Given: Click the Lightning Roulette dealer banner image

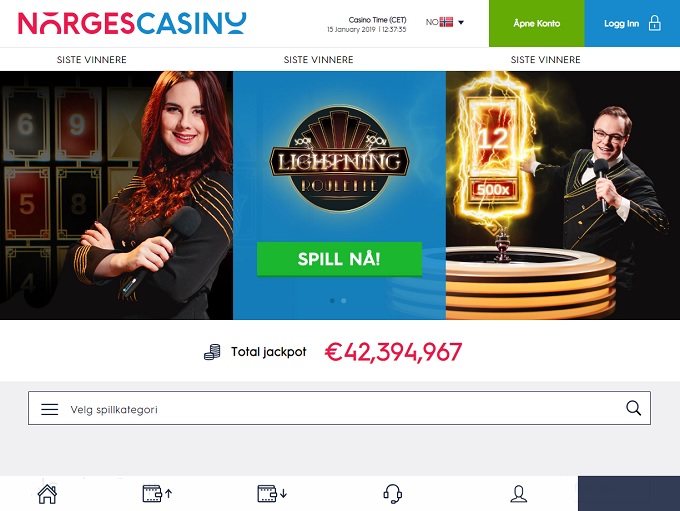Looking at the screenshot, I should click(x=340, y=196).
